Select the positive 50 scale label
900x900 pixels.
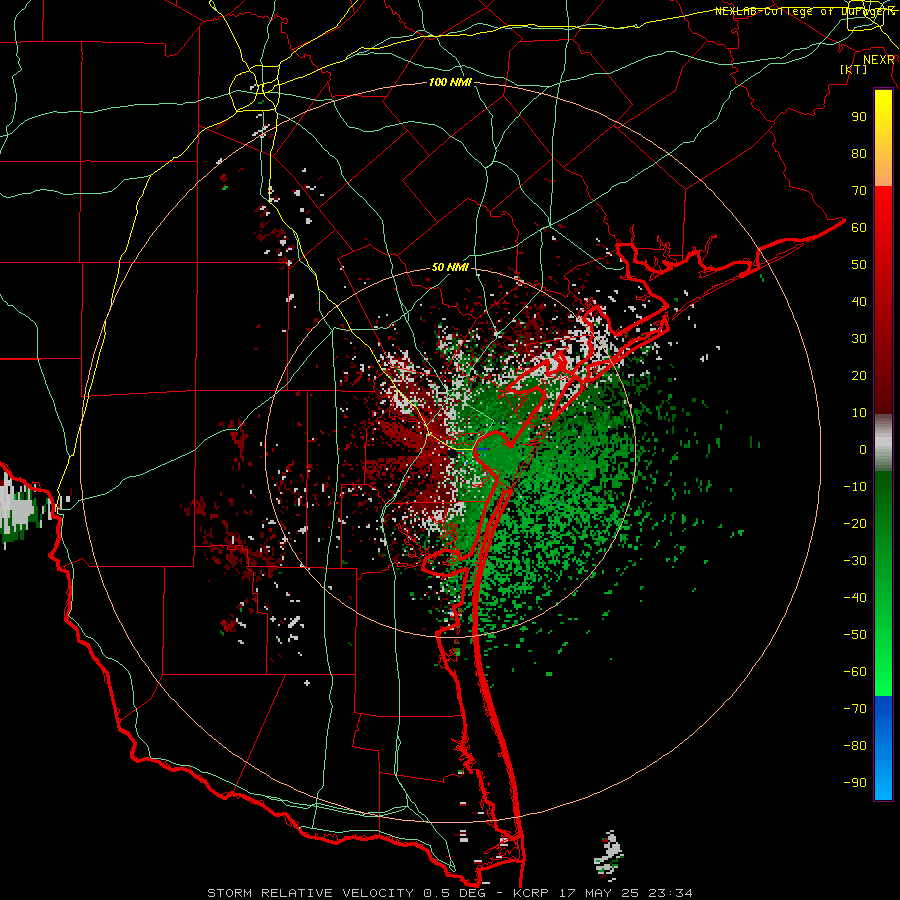coord(859,265)
